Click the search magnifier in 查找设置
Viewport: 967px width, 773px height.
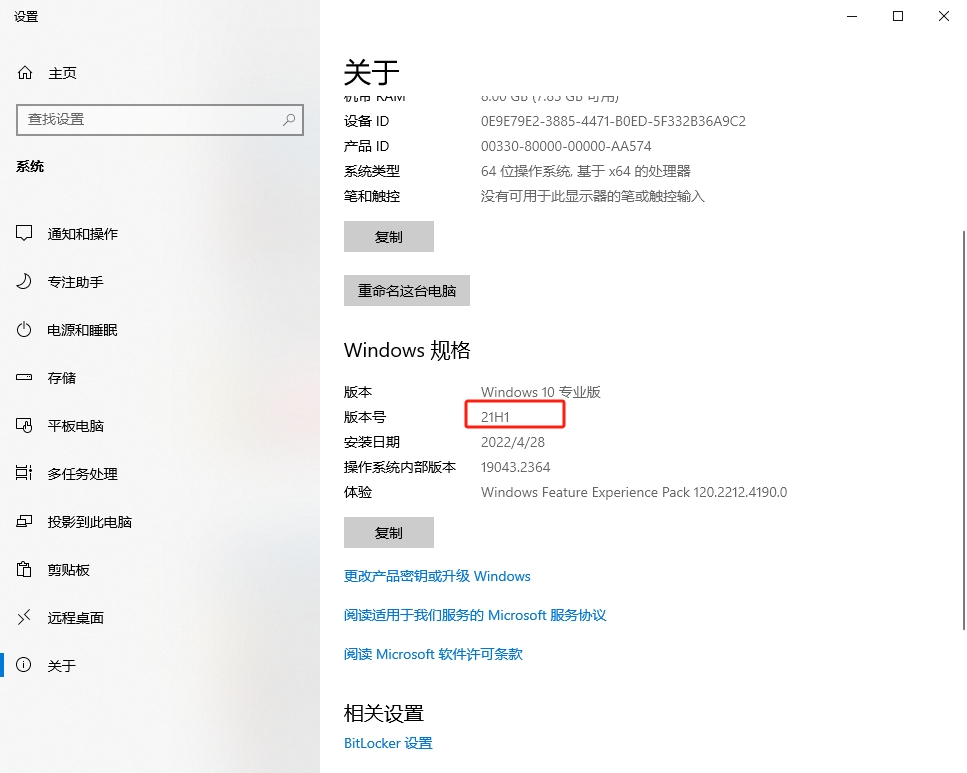(288, 119)
